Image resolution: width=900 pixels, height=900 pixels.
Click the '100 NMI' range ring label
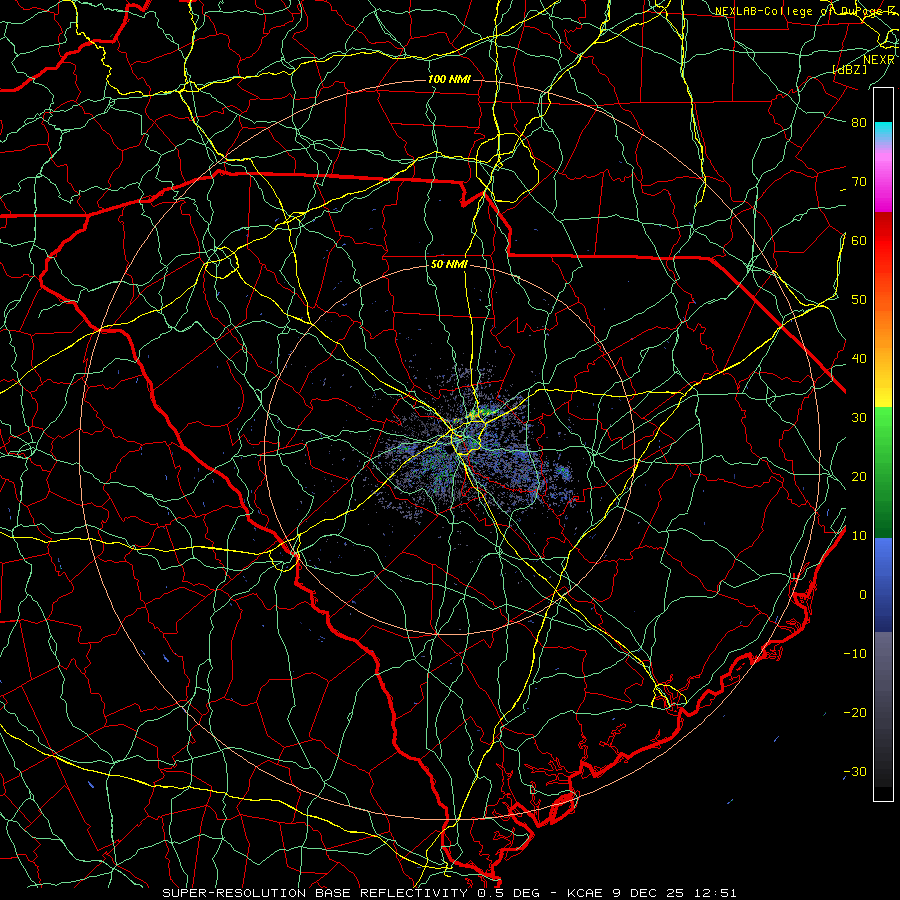449,79
